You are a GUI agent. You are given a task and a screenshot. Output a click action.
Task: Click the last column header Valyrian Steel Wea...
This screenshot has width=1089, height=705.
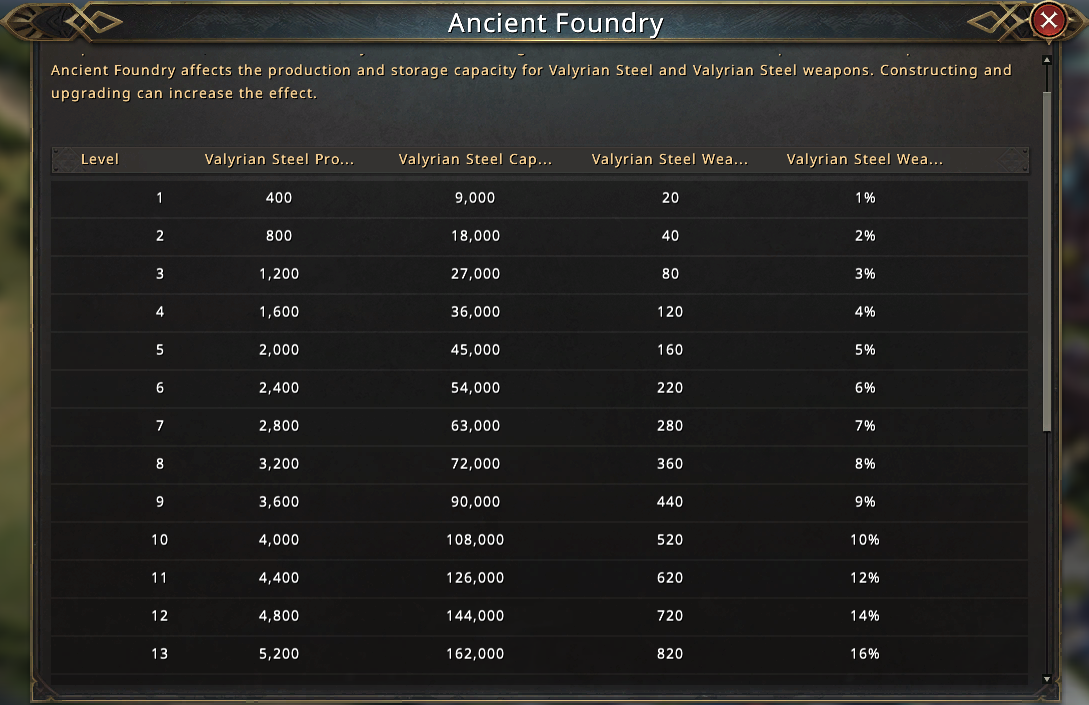(865, 159)
